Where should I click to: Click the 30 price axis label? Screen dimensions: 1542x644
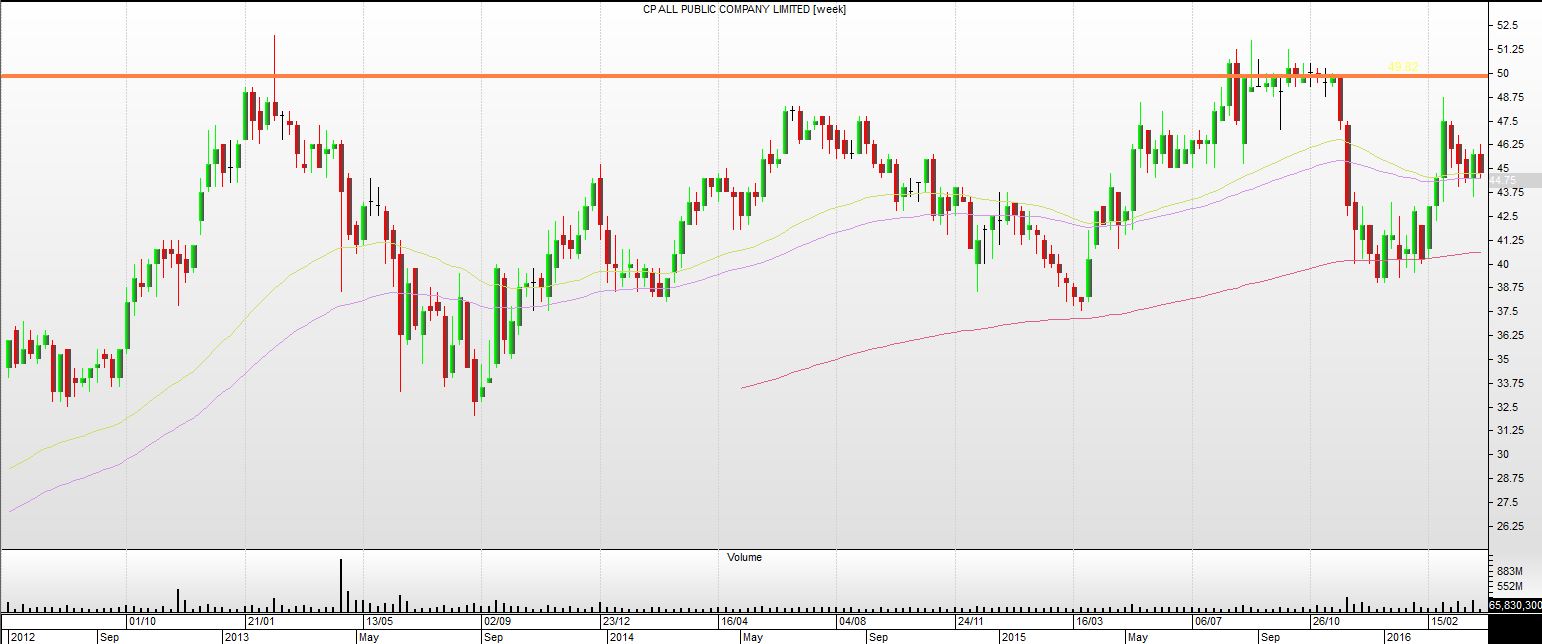click(1503, 454)
